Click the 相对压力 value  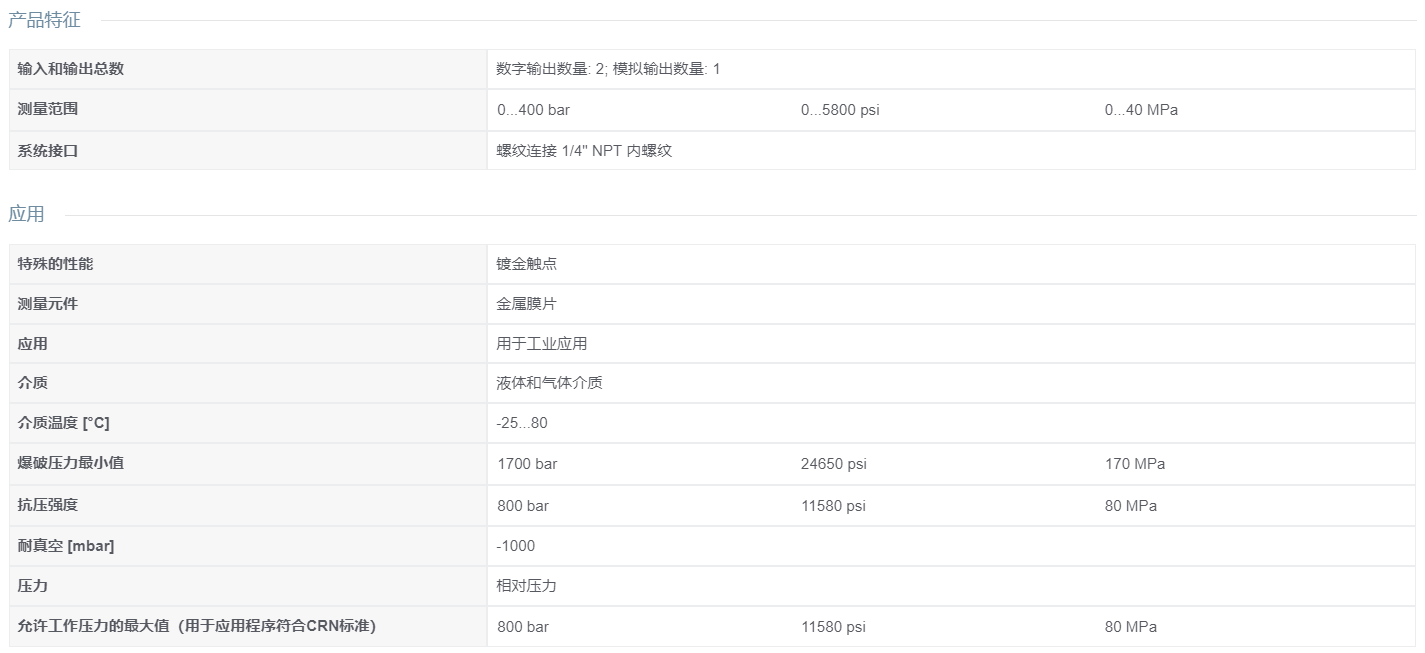tap(526, 586)
